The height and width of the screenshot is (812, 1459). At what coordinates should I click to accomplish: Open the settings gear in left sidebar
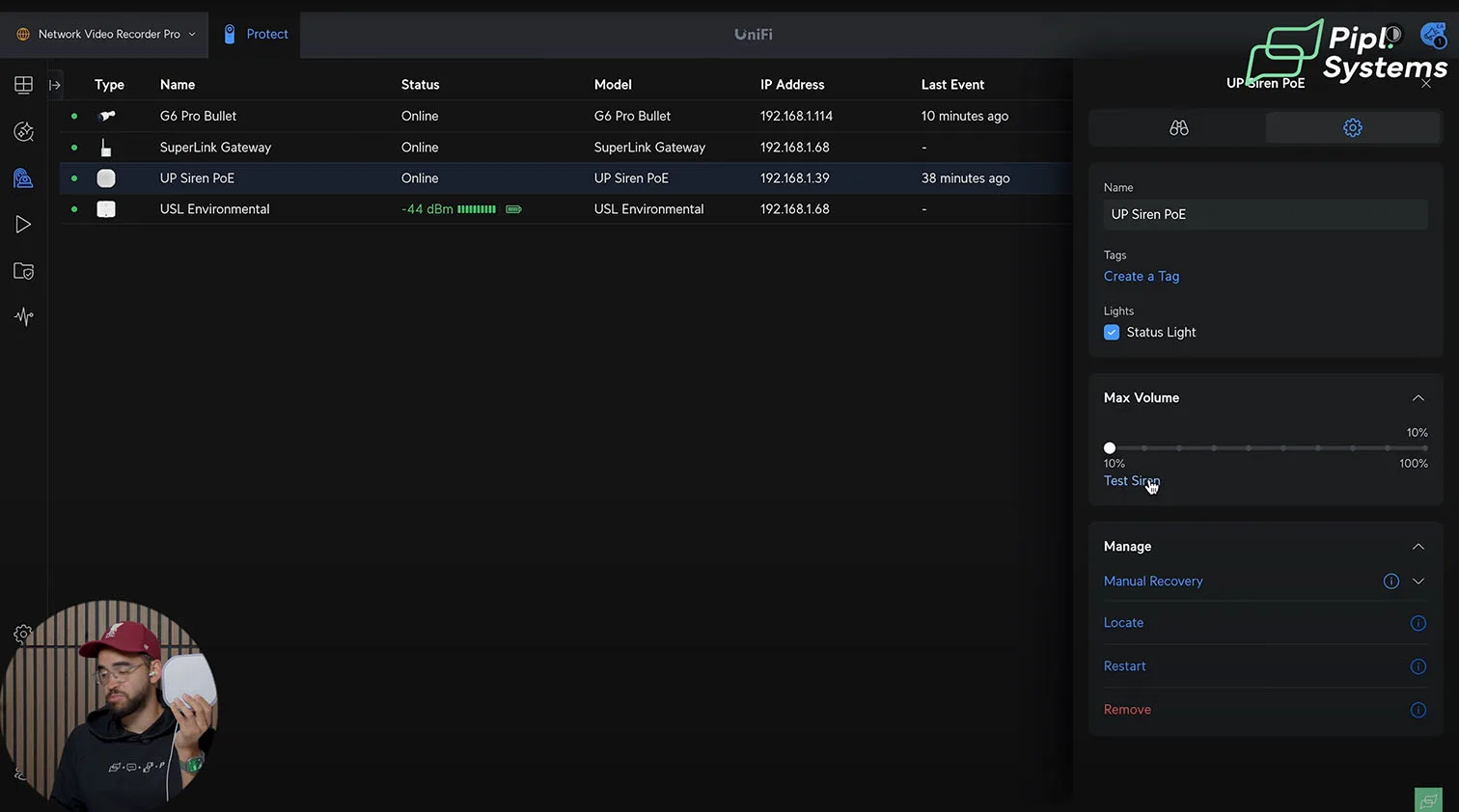click(23, 634)
